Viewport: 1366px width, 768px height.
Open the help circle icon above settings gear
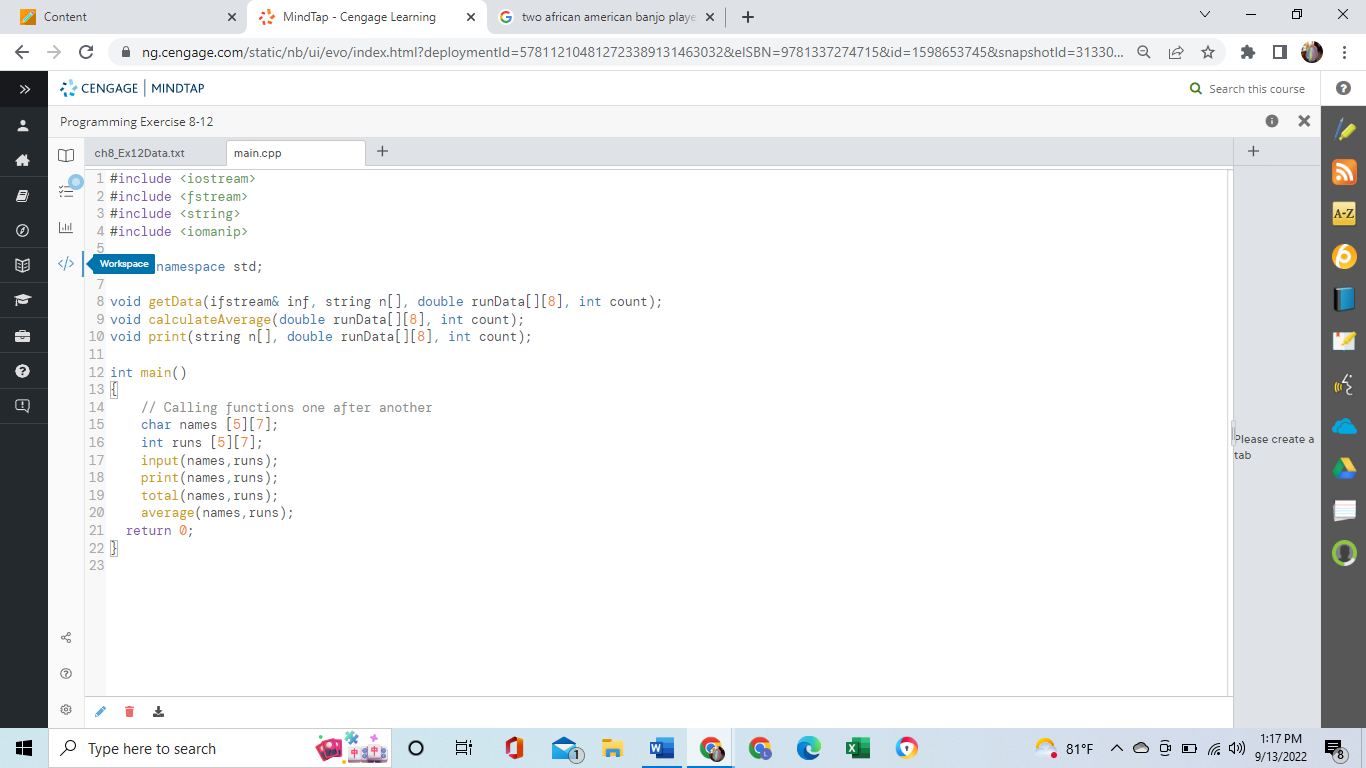66,673
